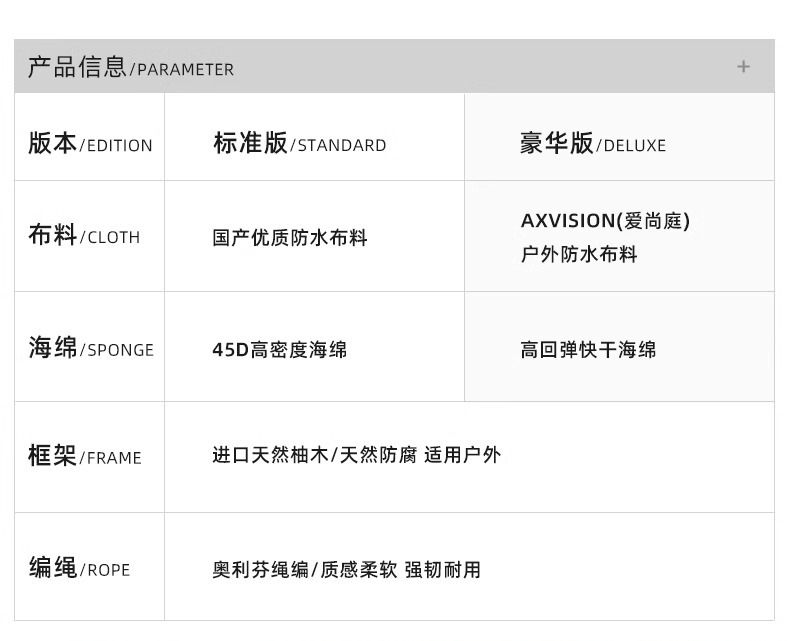Screen dimensions: 790x641
Task: Select the 编绳/ROPE row label
Action: pyautogui.click(x=79, y=569)
